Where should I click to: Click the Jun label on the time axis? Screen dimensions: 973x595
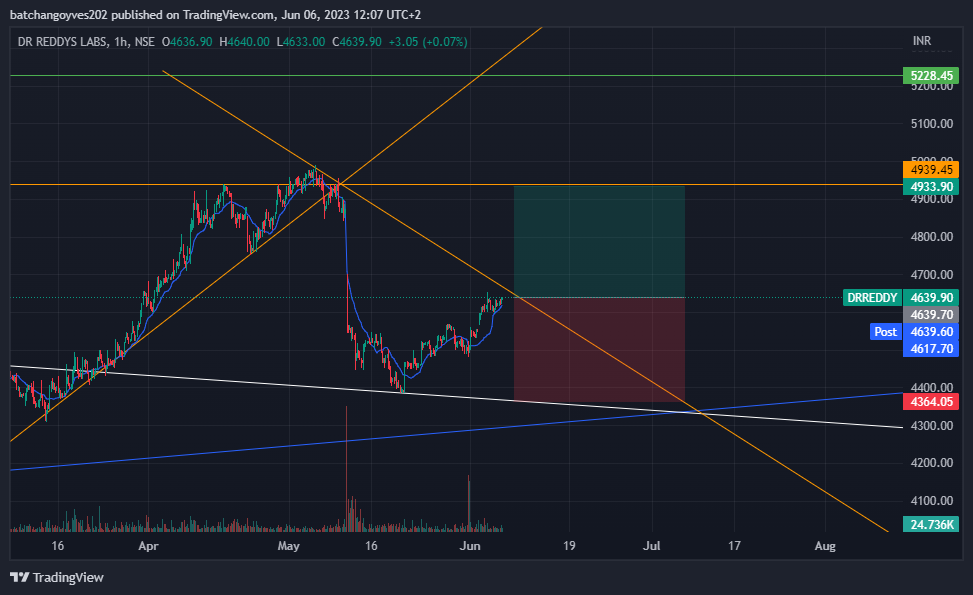[470, 546]
